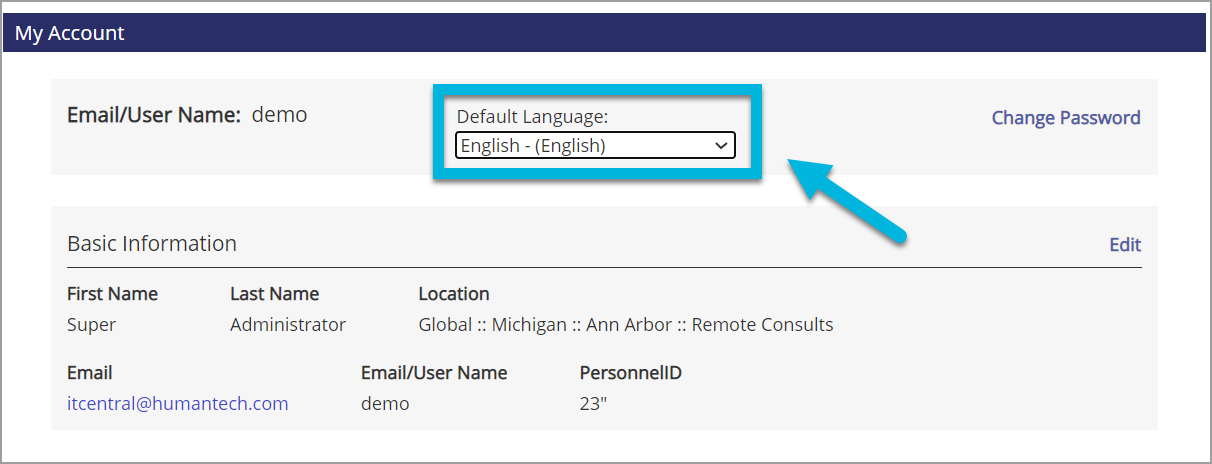Select the Default Language label text
The height and width of the screenshot is (464, 1212).
click(532, 117)
